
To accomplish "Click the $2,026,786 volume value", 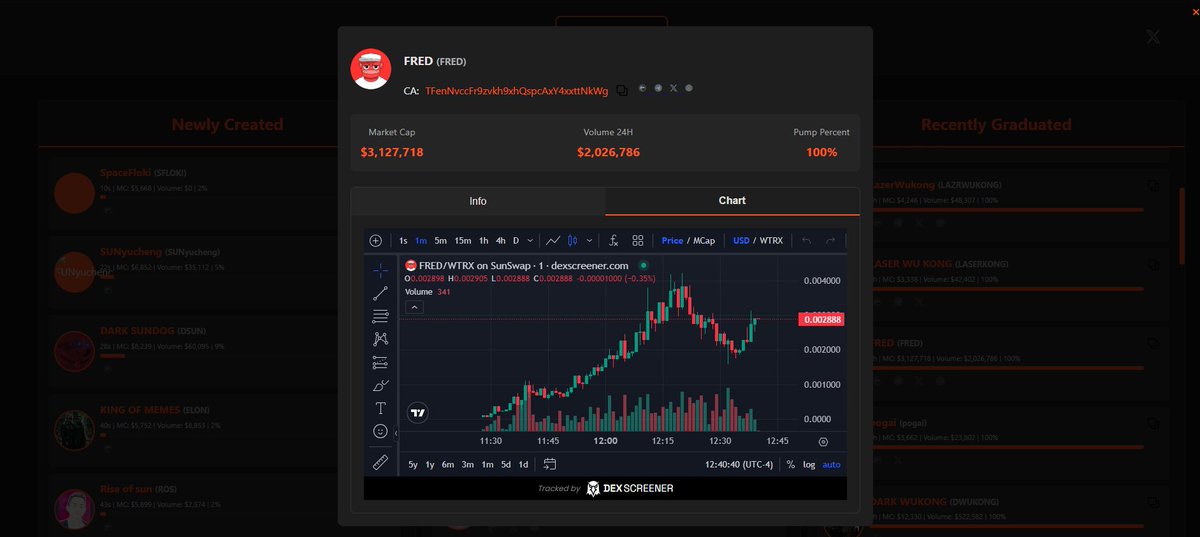I will pyautogui.click(x=608, y=152).
